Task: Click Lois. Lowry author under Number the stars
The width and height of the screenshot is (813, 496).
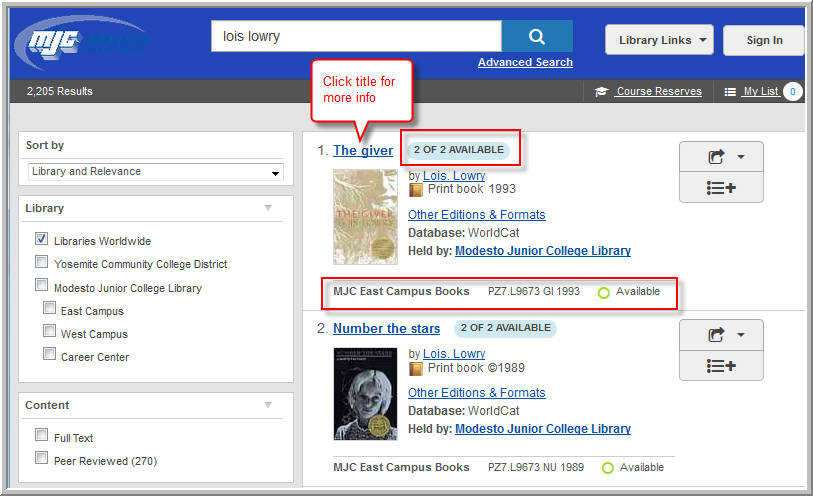Action: (454, 354)
